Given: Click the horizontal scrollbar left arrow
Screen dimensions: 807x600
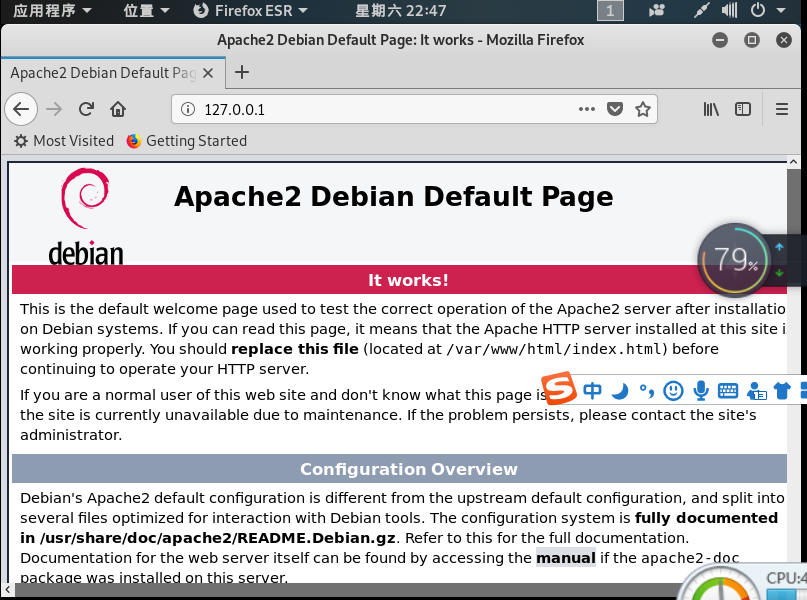Looking at the screenshot, I should [x=7, y=589].
